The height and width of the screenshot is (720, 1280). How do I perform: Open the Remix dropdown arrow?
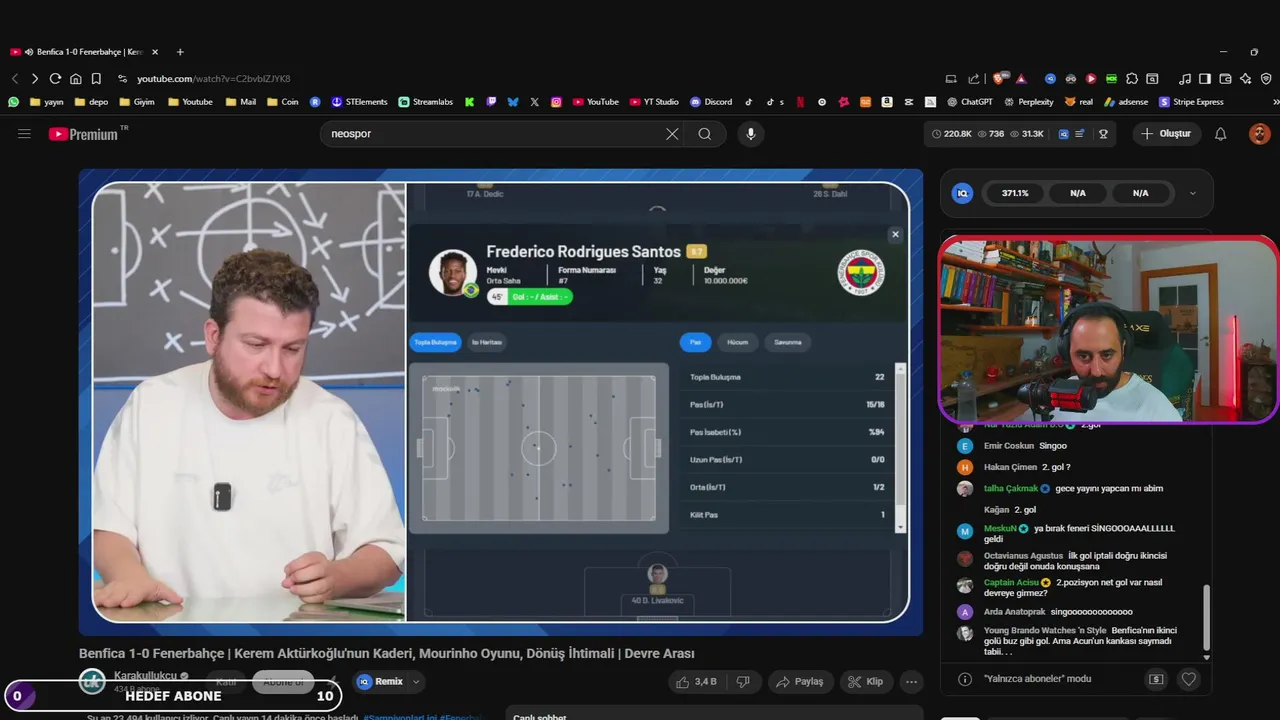(416, 682)
